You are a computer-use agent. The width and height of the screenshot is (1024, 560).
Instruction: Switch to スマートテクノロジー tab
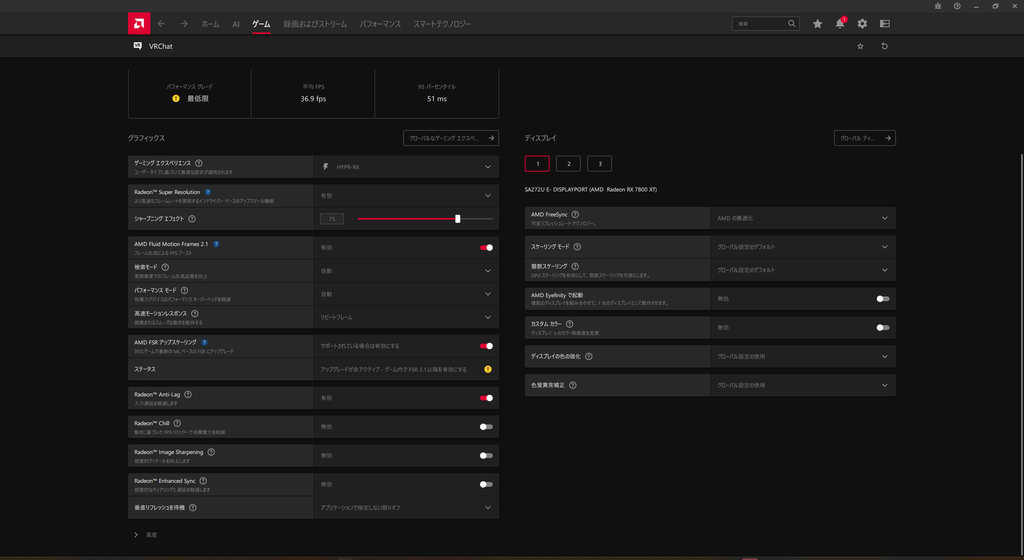pyautogui.click(x=441, y=24)
